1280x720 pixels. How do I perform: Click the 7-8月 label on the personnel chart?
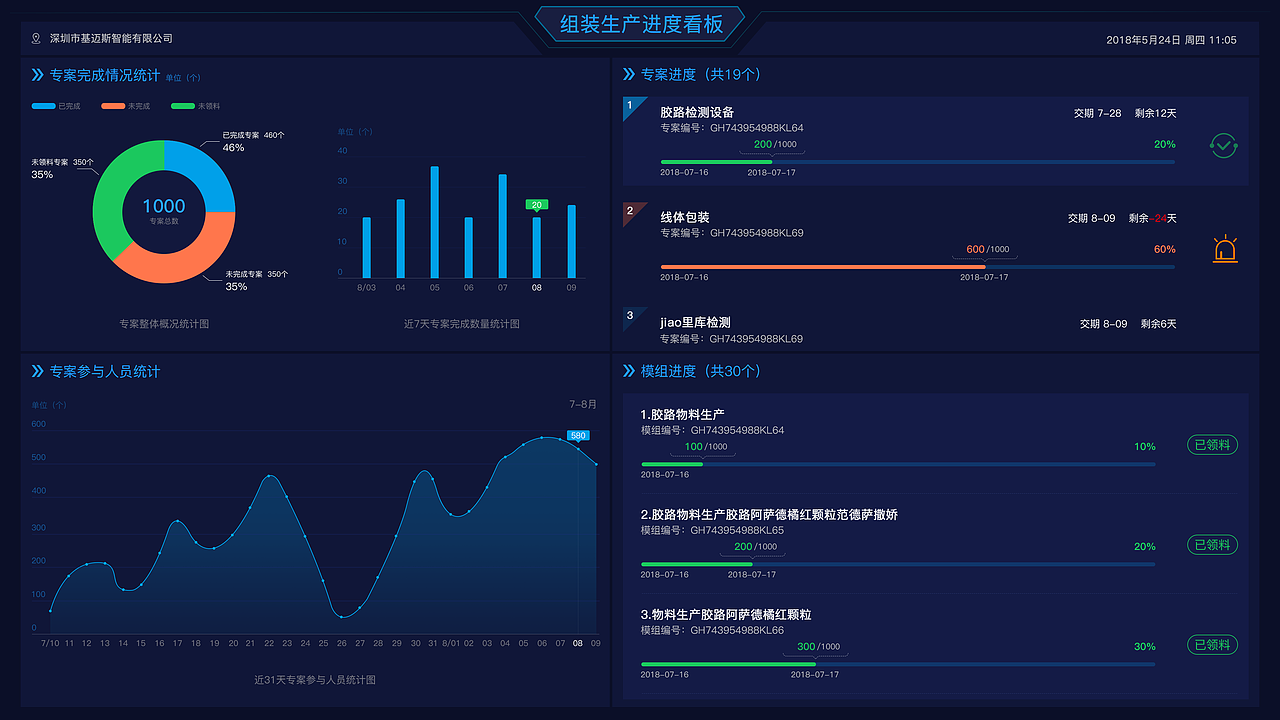coord(583,404)
